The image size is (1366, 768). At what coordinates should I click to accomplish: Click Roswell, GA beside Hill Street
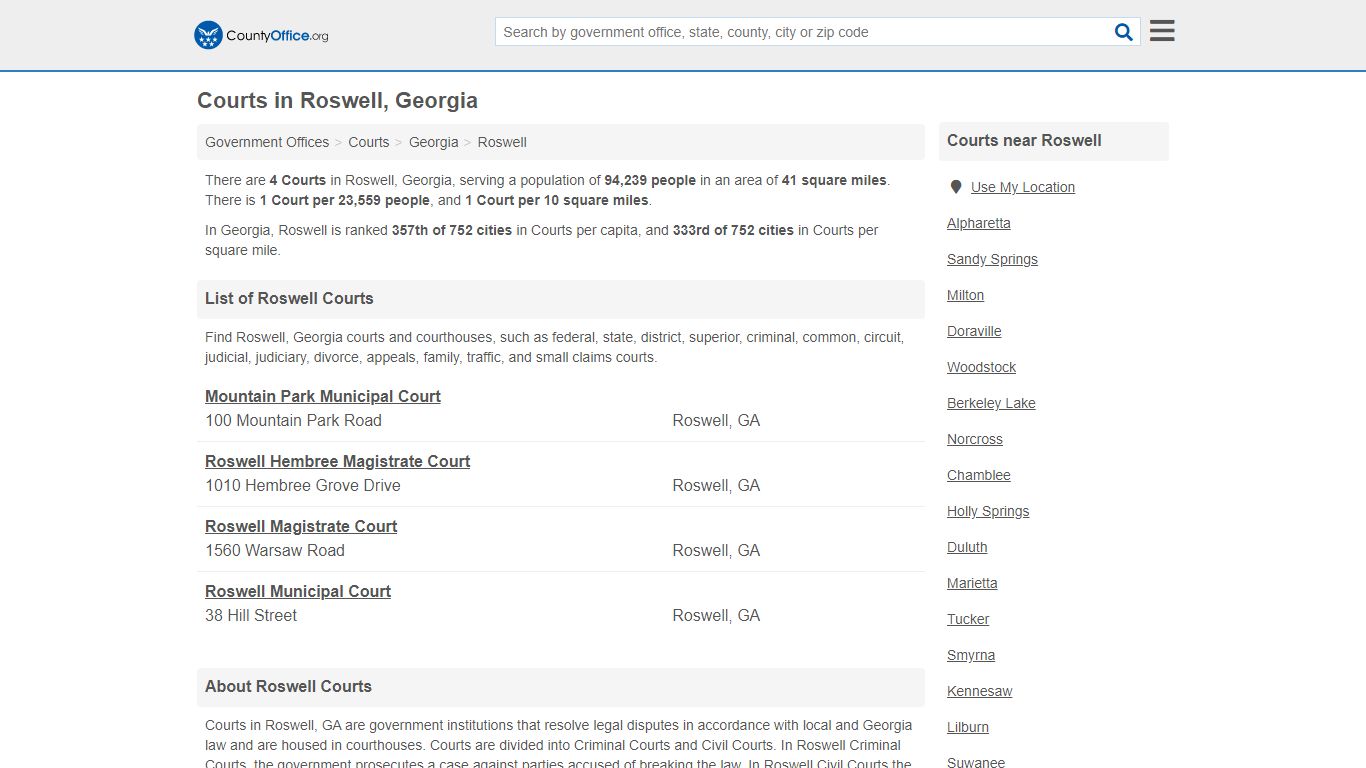click(x=716, y=615)
